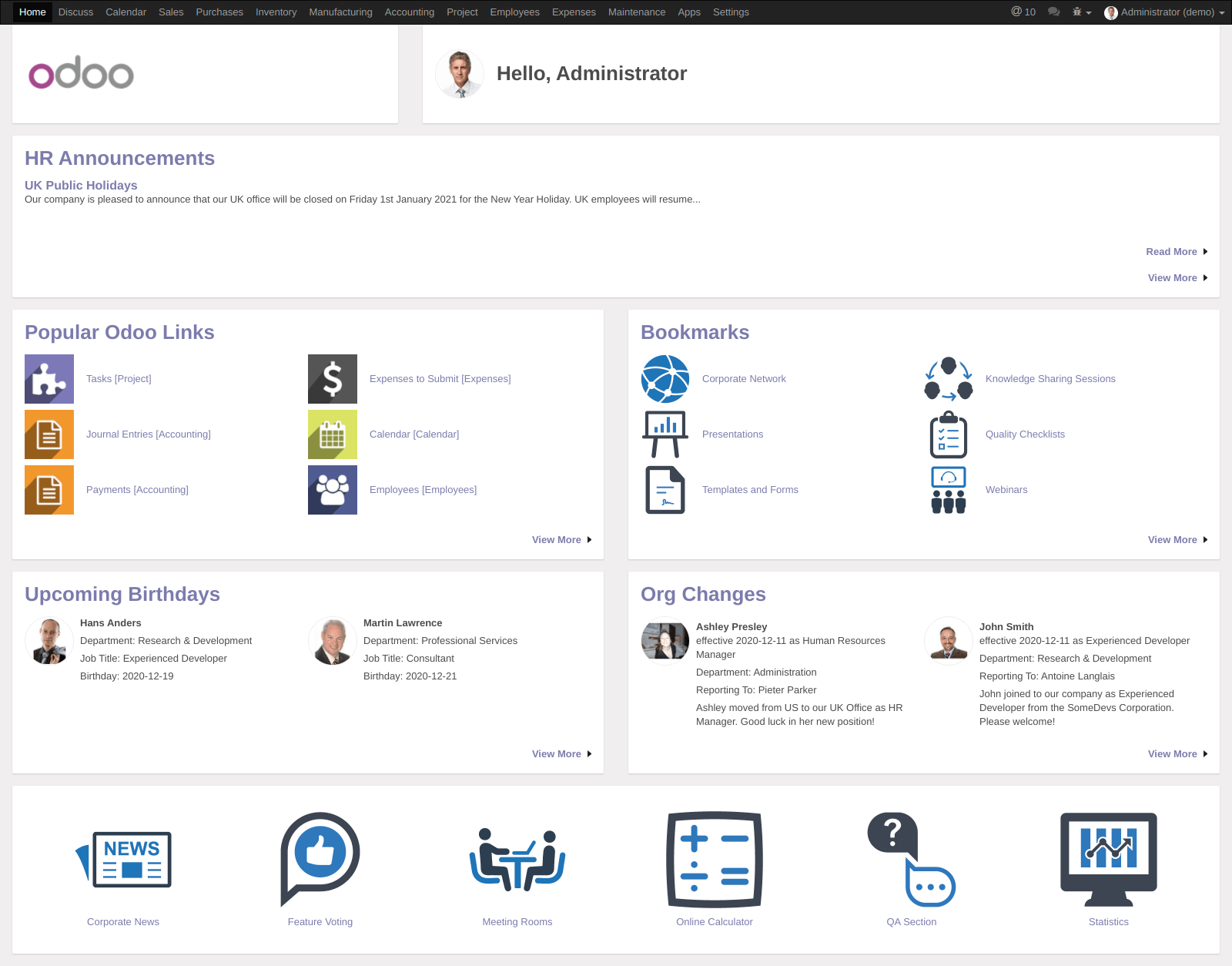Open the Quality Checklists clipboard icon
This screenshot has height=966, width=1232.
pyautogui.click(x=947, y=434)
